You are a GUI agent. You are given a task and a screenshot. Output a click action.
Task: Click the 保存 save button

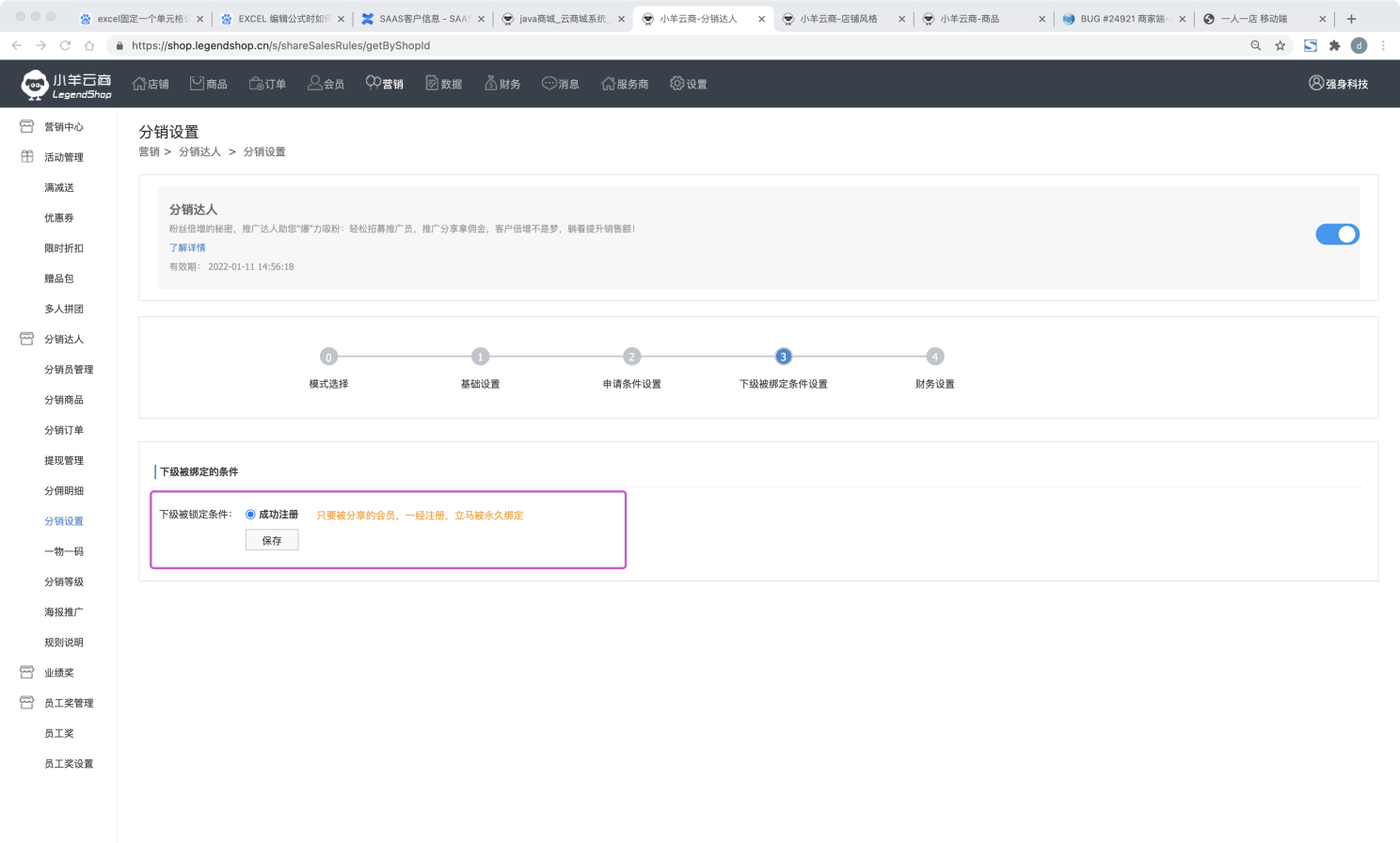[272, 540]
